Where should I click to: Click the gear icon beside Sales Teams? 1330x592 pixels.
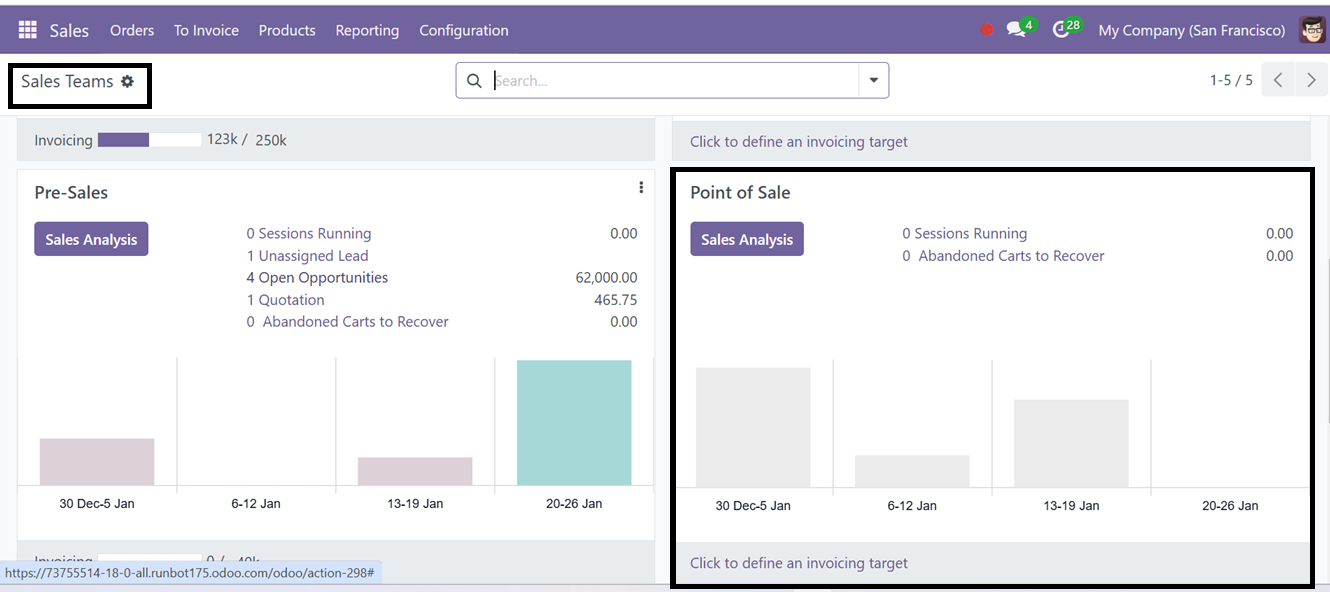pos(127,81)
